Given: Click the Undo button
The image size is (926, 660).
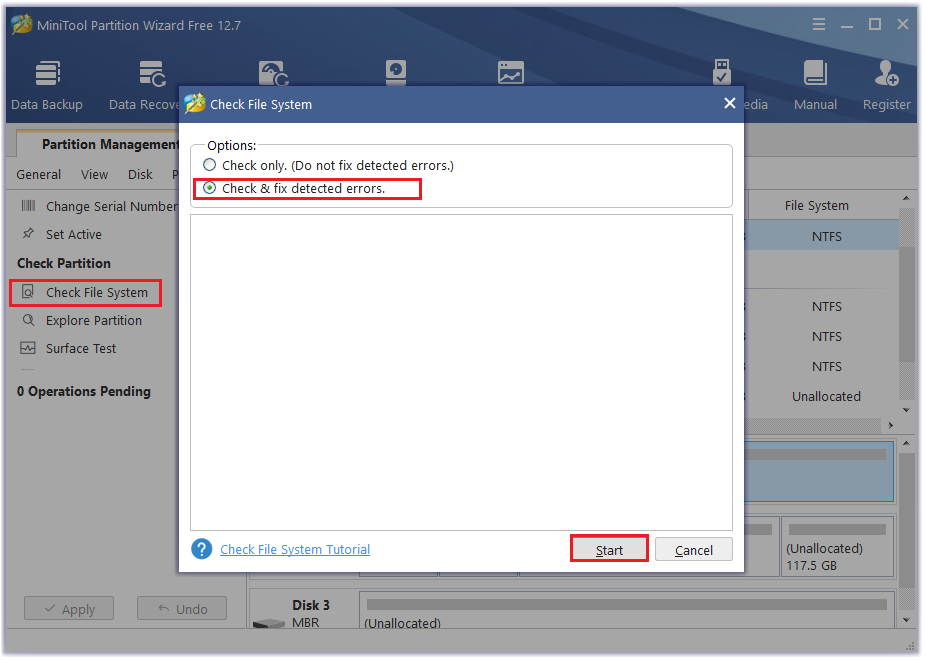Looking at the screenshot, I should [x=182, y=609].
